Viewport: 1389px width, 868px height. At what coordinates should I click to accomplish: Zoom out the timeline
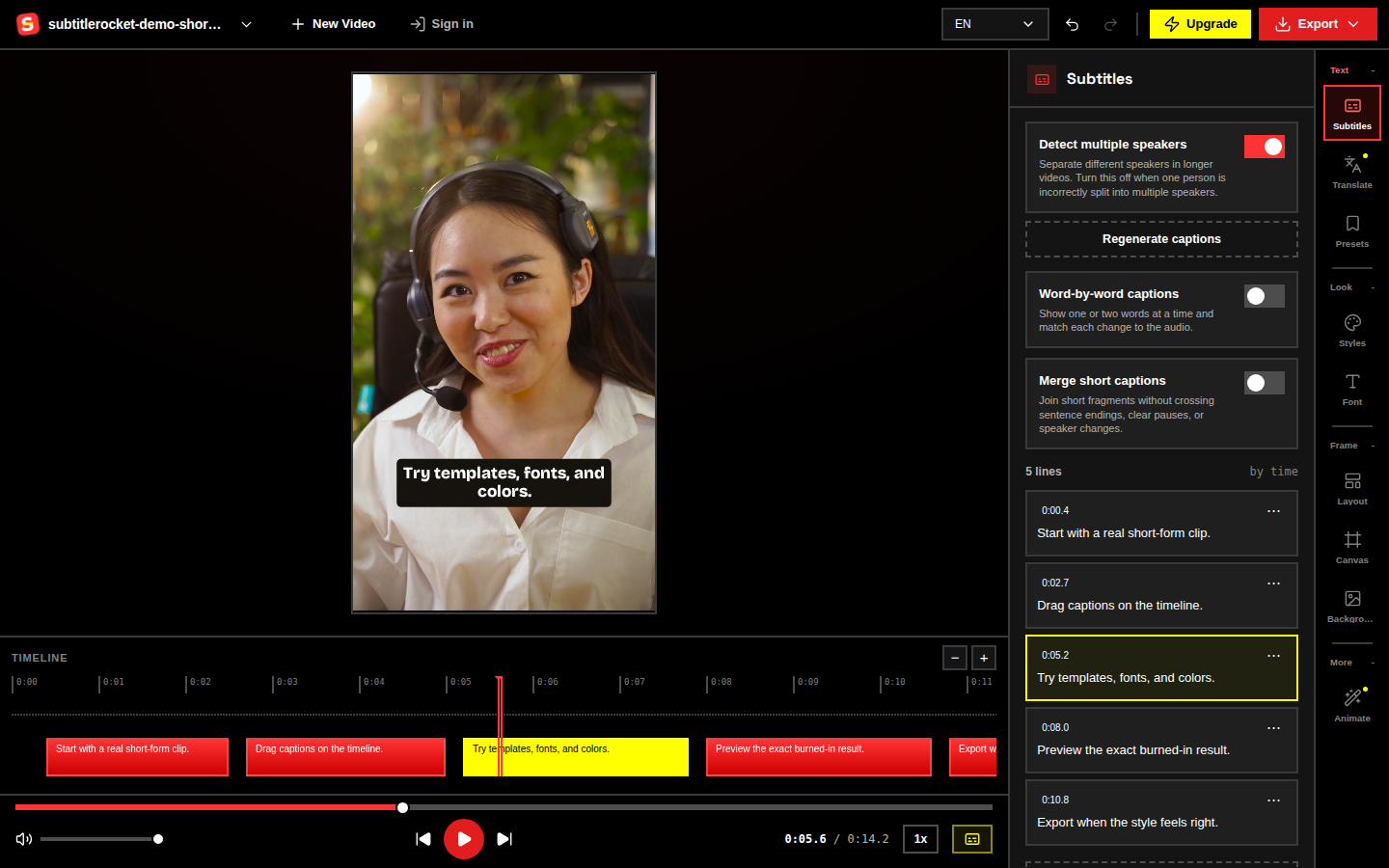tap(954, 658)
